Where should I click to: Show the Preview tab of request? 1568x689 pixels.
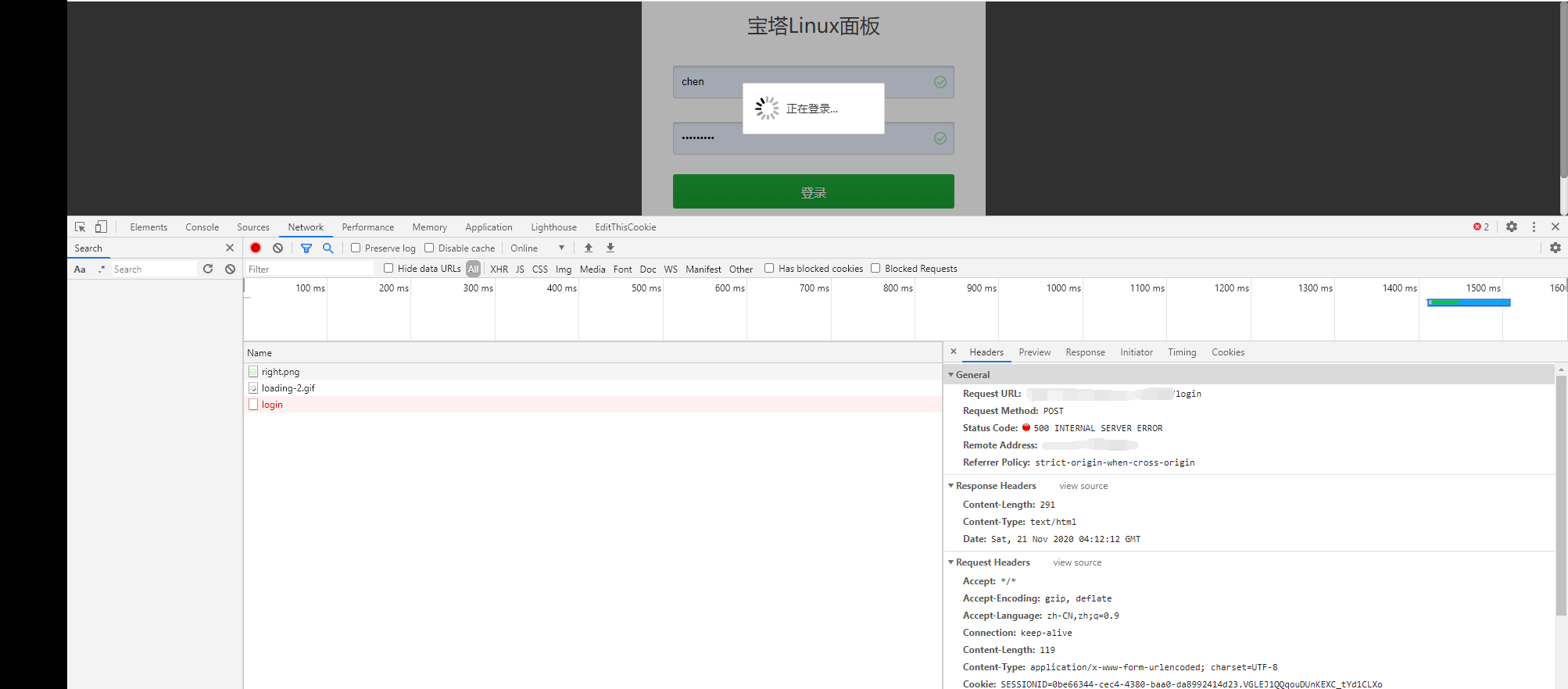coord(1035,352)
